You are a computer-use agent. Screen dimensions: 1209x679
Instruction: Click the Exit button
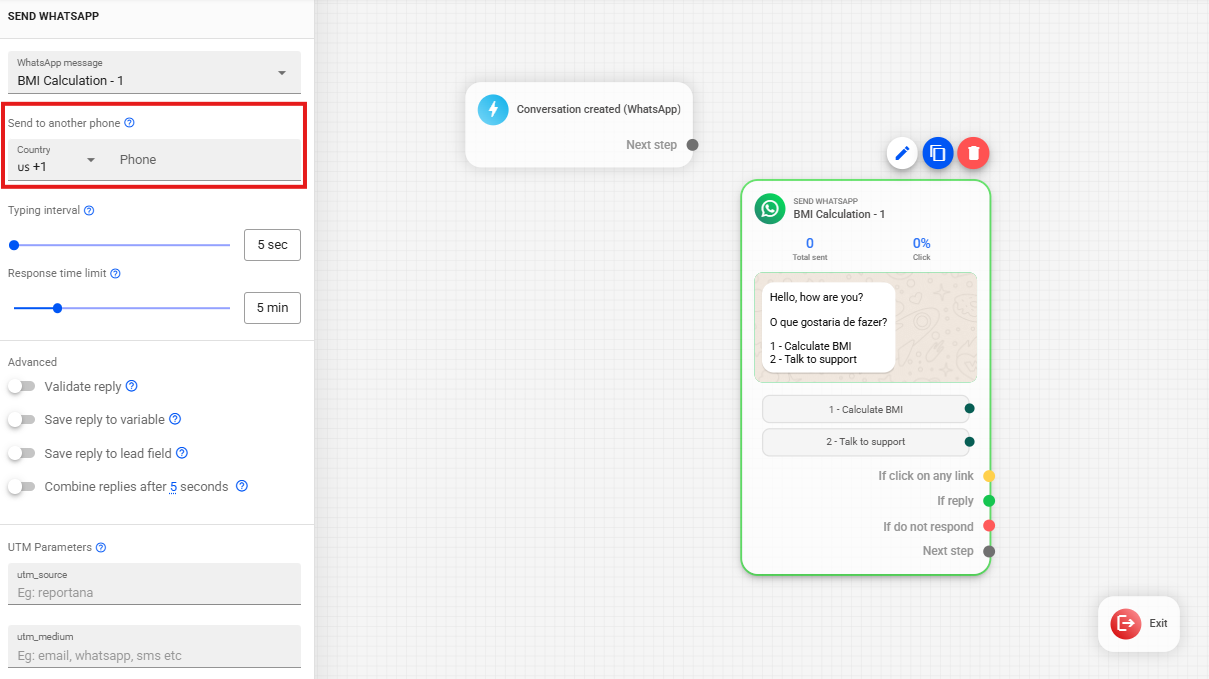tap(1139, 624)
